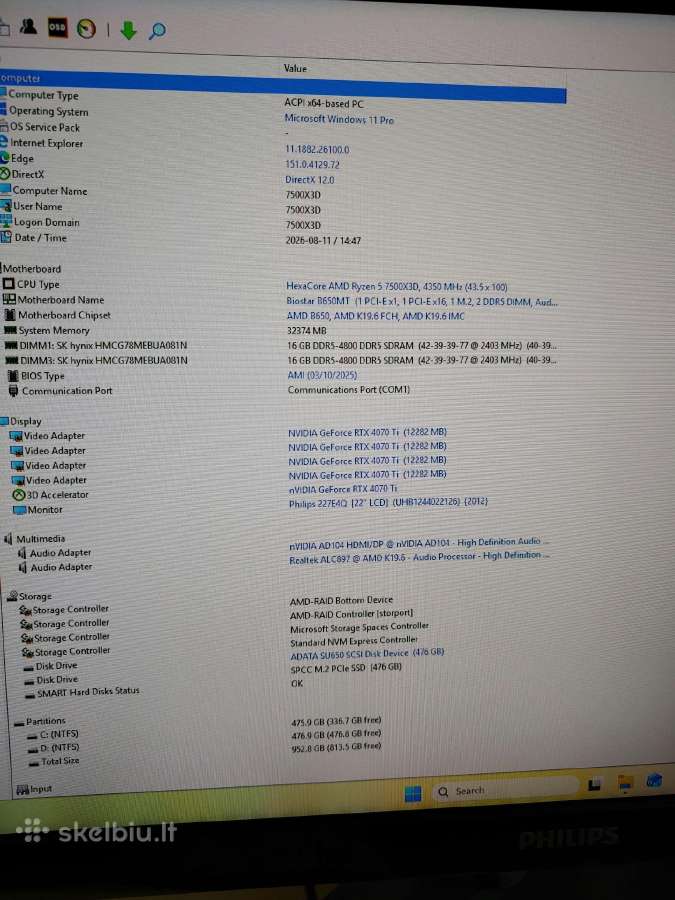Open the Realtek ALC897 audio link
675x900 pixels.
coord(419,558)
